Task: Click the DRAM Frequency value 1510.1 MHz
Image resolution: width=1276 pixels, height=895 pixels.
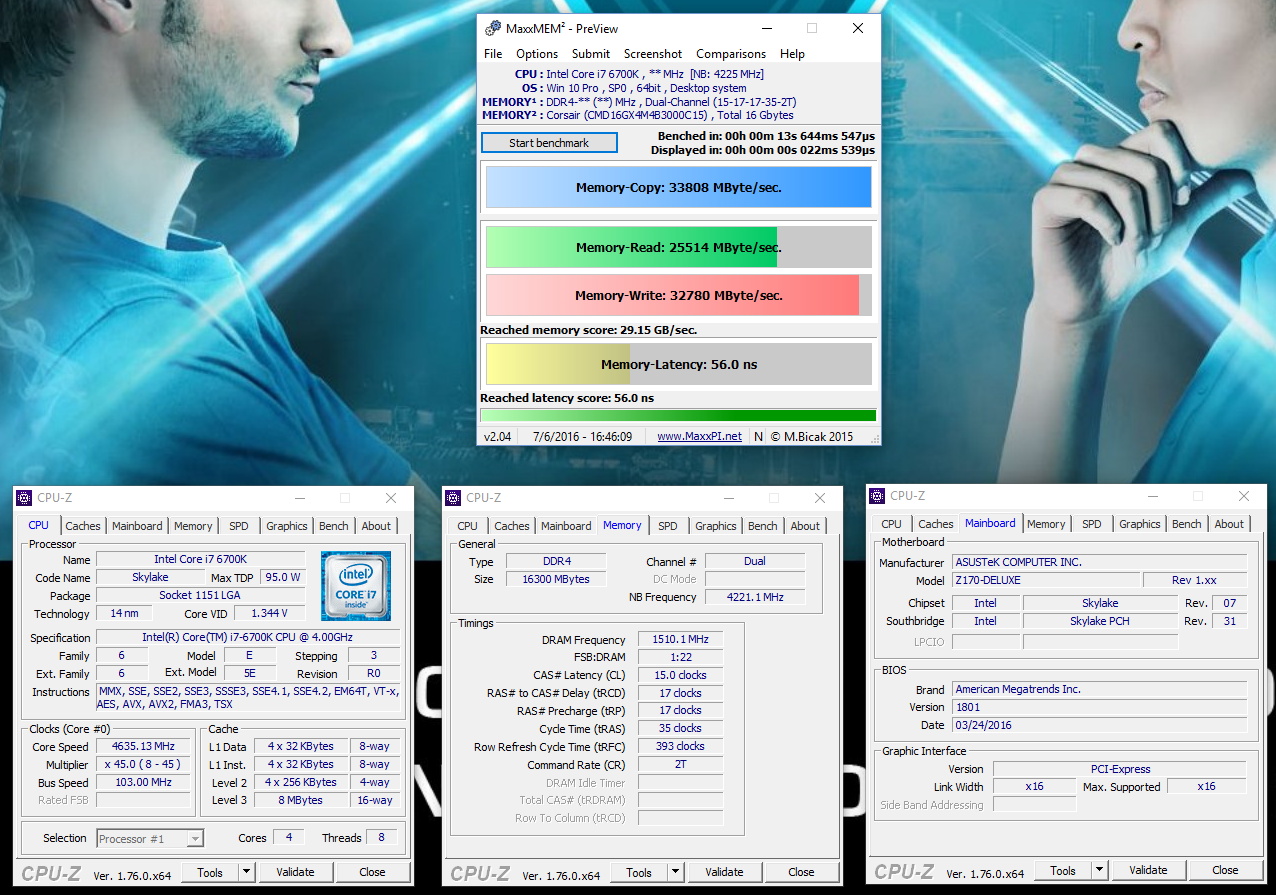Action: 679,640
